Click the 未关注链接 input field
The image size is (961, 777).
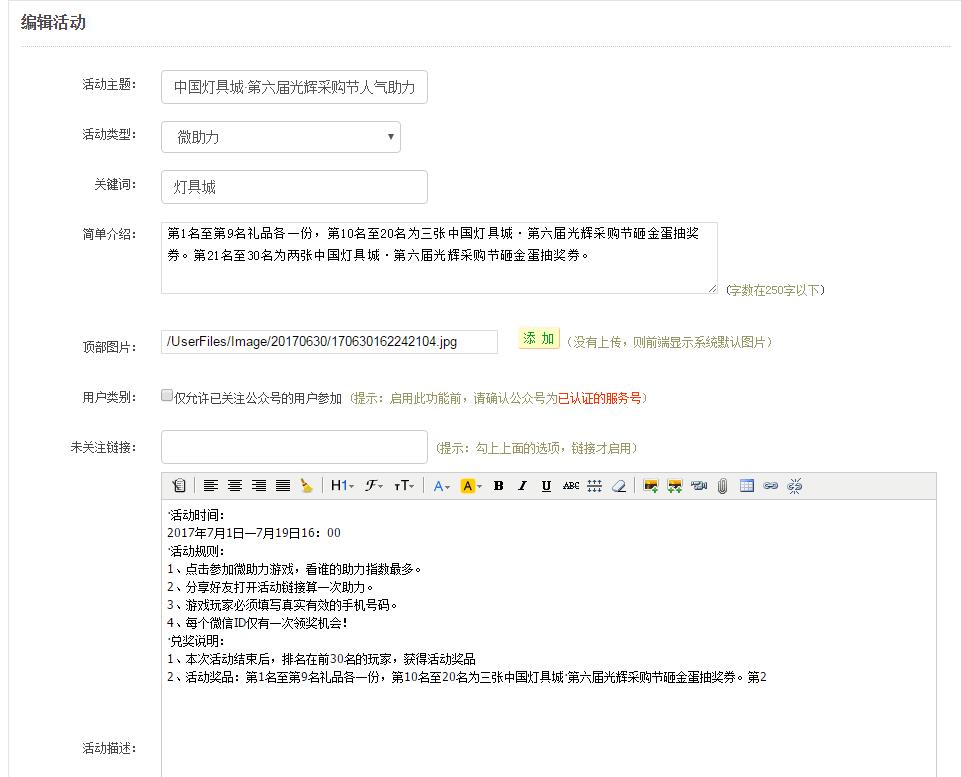(x=294, y=447)
